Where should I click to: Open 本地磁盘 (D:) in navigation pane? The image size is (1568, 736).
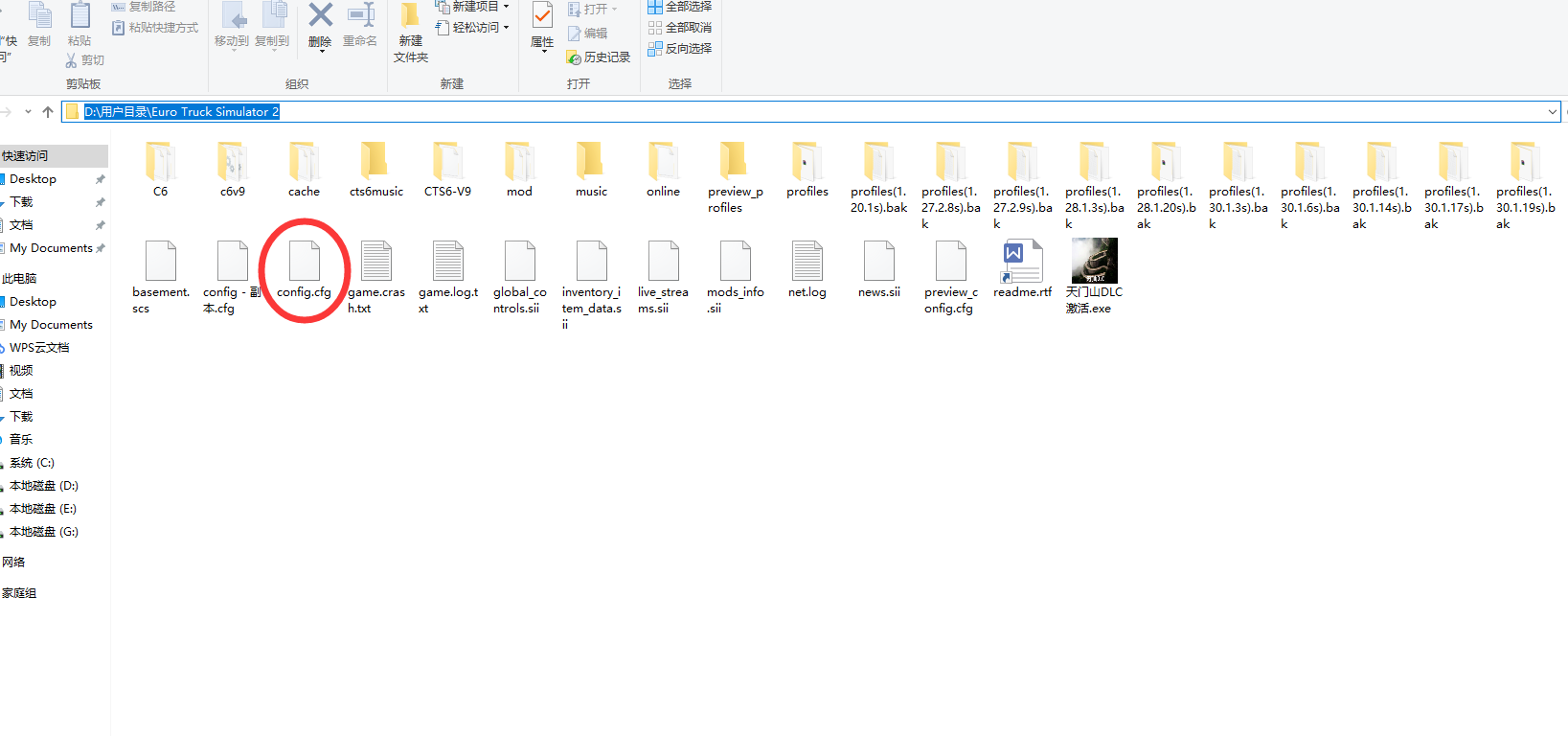click(44, 486)
